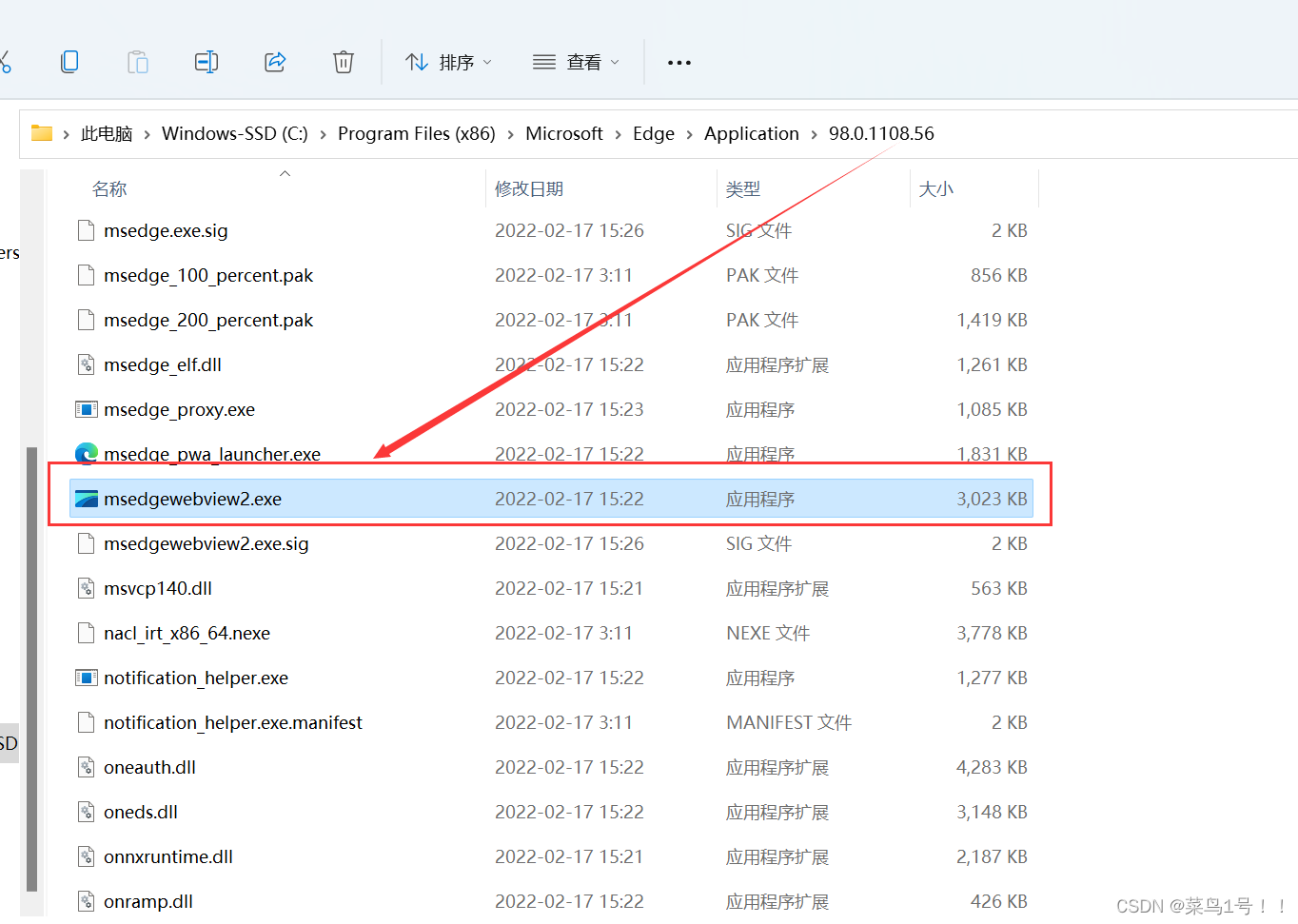Screen dimensions: 1298x924
Task: Go to Program Files (x86) breadcrumb segment
Action: [417, 133]
